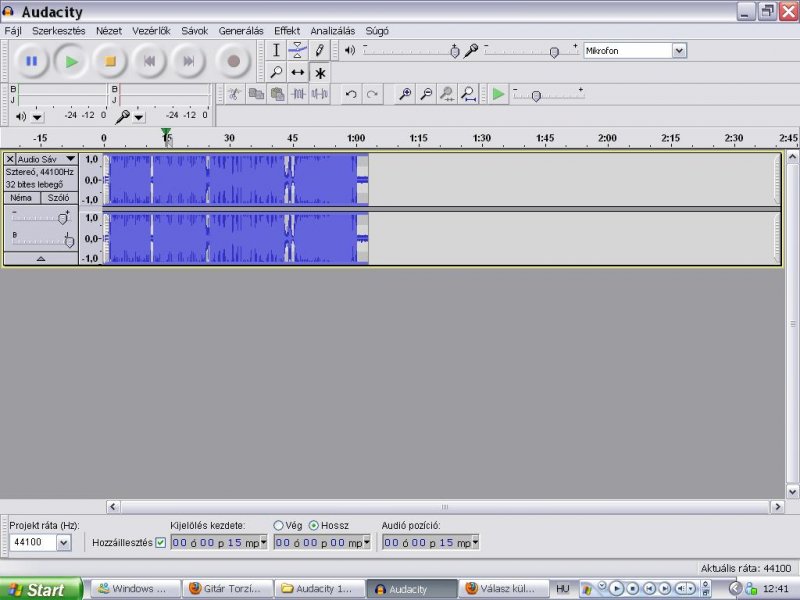Open the Windows Start button
Viewport: 800px width, 600px height.
[x=41, y=589]
